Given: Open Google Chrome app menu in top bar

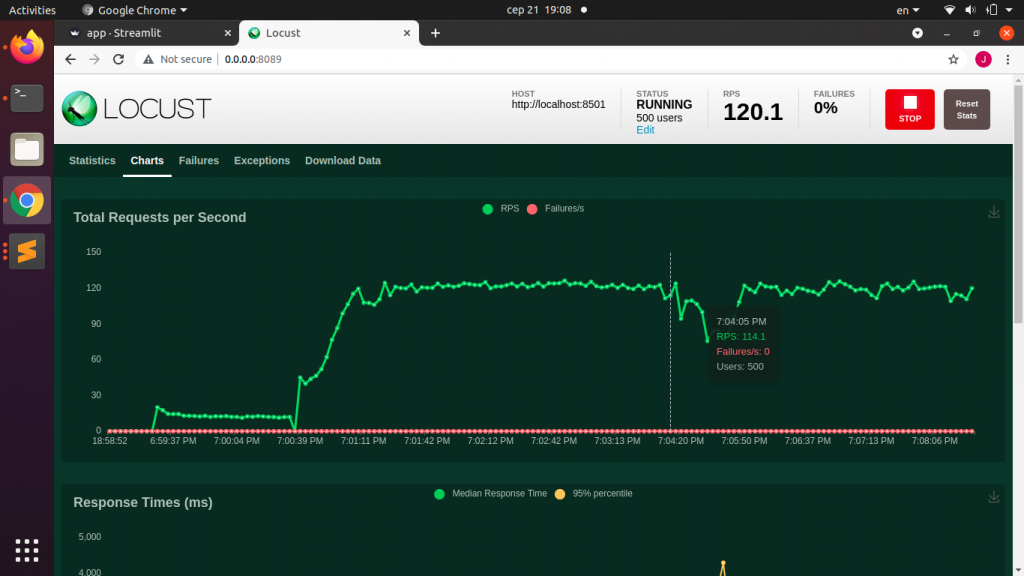Looking at the screenshot, I should [135, 10].
